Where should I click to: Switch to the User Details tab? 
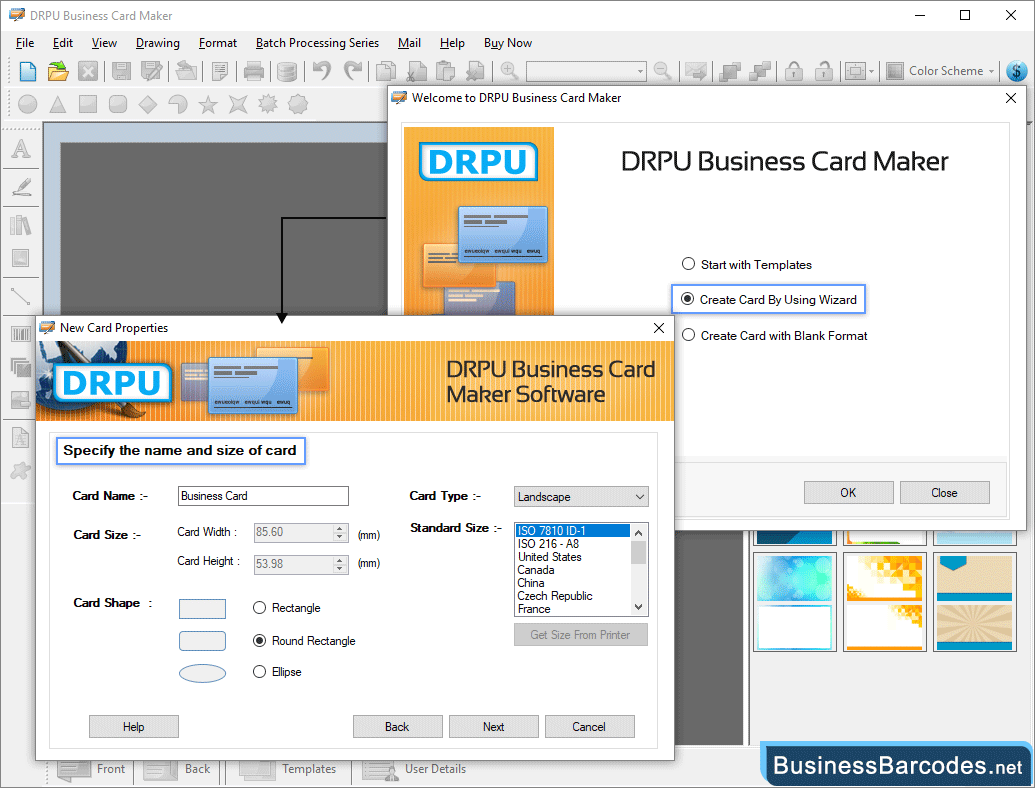[416, 770]
